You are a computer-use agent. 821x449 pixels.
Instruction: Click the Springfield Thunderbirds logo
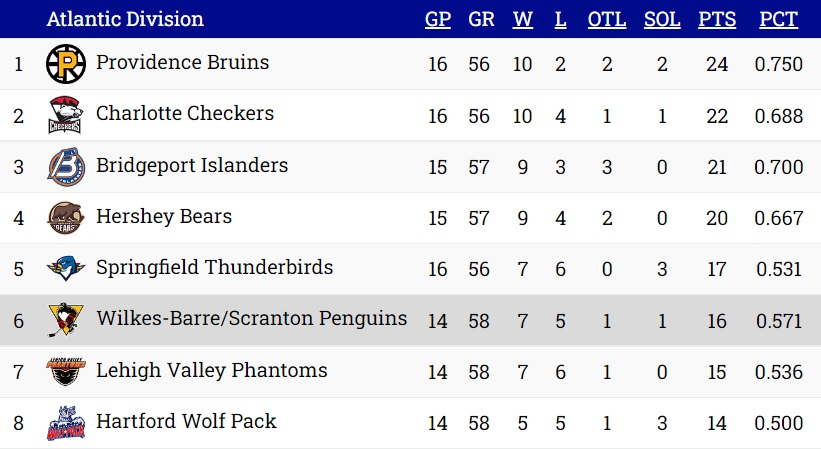(x=65, y=268)
